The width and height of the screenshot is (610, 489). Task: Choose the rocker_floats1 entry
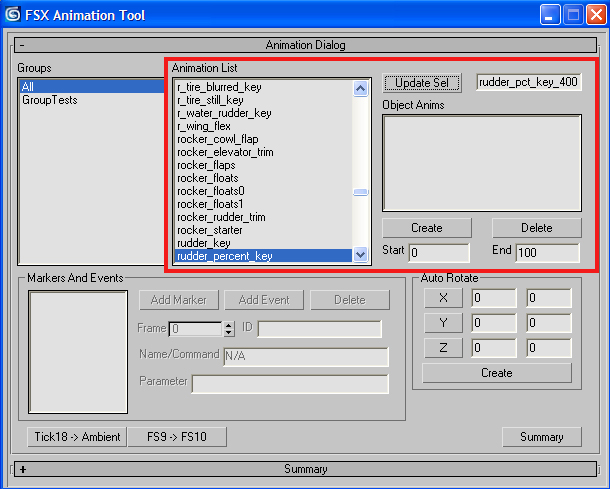point(264,204)
